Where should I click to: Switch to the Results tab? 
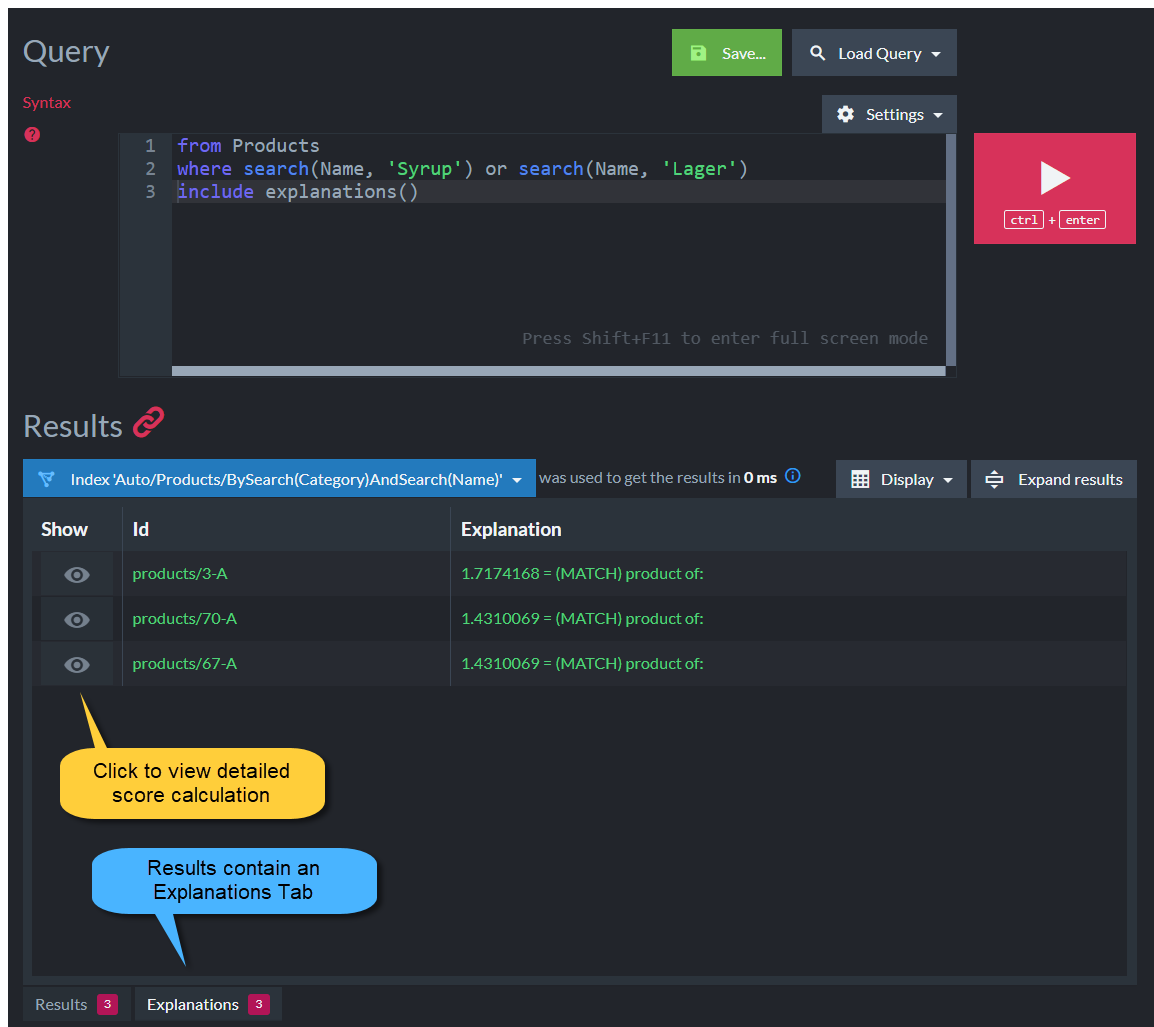77,1004
